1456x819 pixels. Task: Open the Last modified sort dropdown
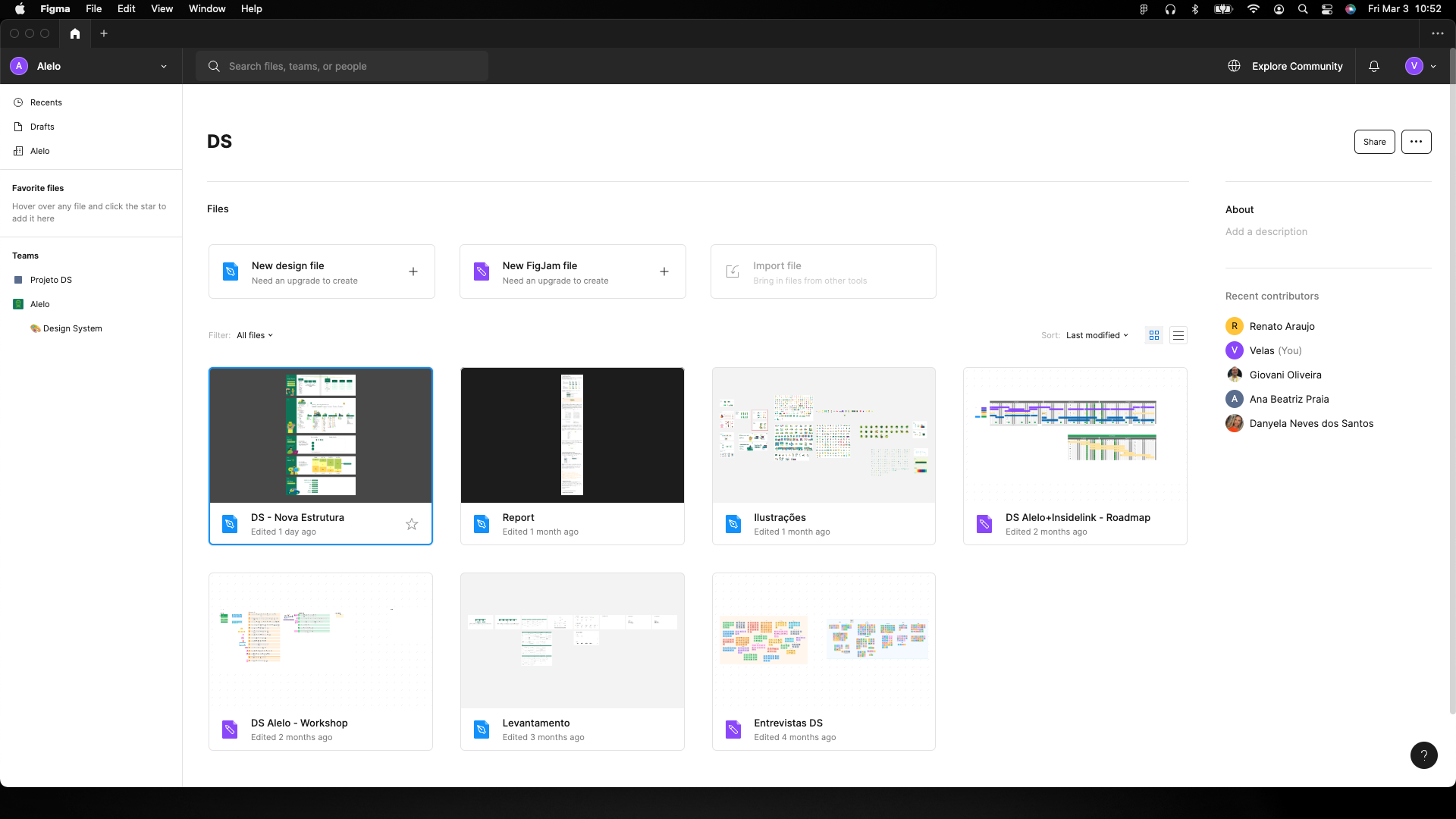coord(1097,335)
